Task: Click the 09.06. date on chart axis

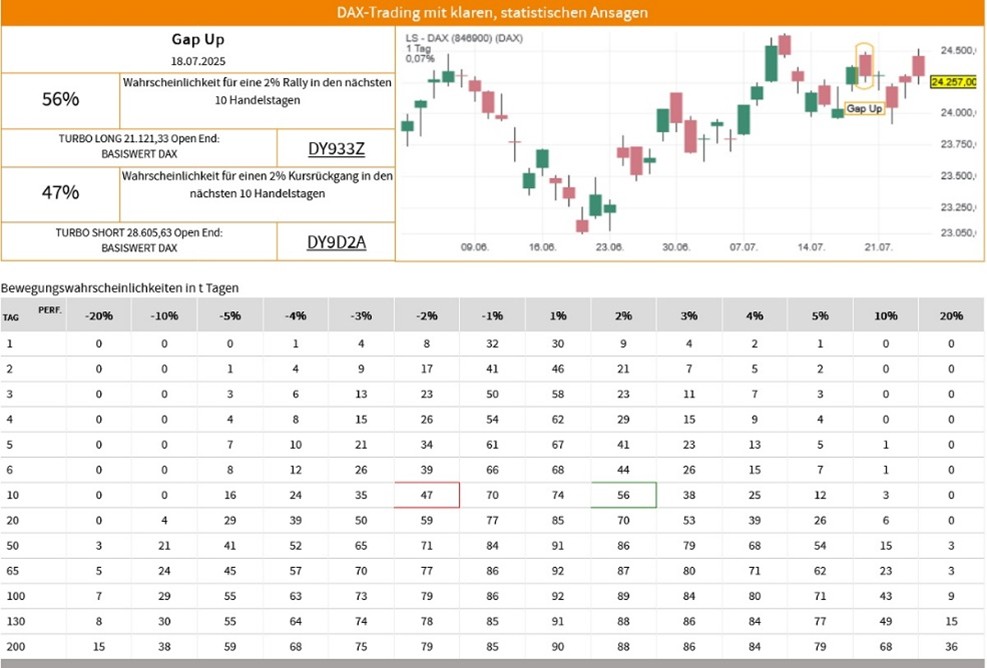Action: pyautogui.click(x=475, y=247)
